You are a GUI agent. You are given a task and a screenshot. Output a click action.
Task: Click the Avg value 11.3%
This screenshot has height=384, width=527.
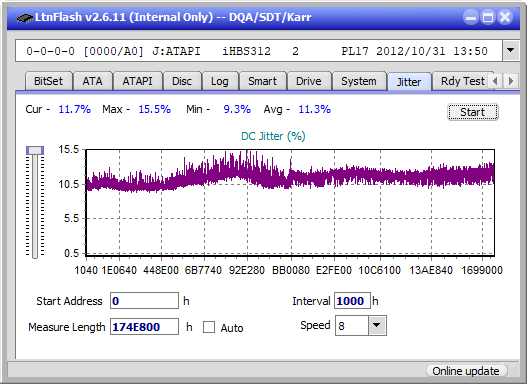[x=315, y=109]
